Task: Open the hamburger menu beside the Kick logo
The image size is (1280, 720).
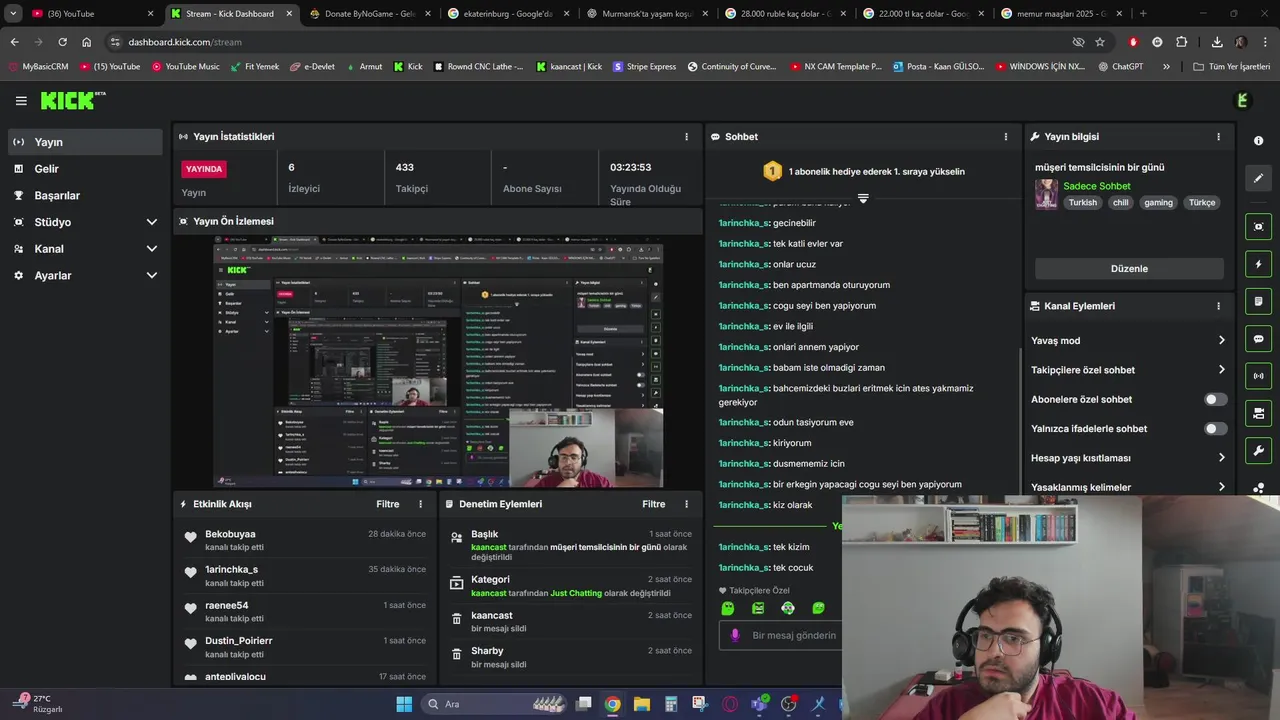Action: 21,101
